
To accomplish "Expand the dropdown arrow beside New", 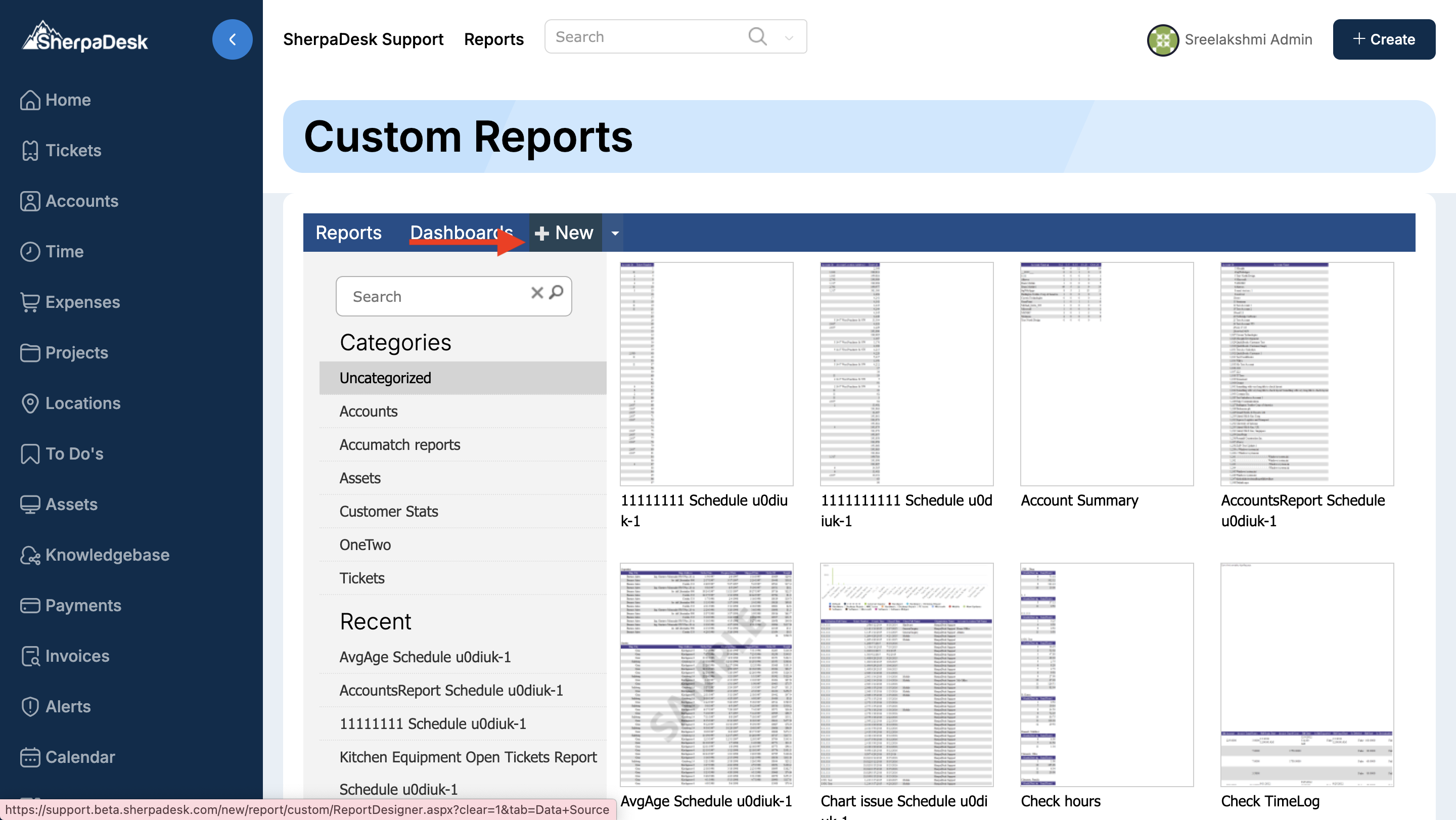I will coord(614,233).
